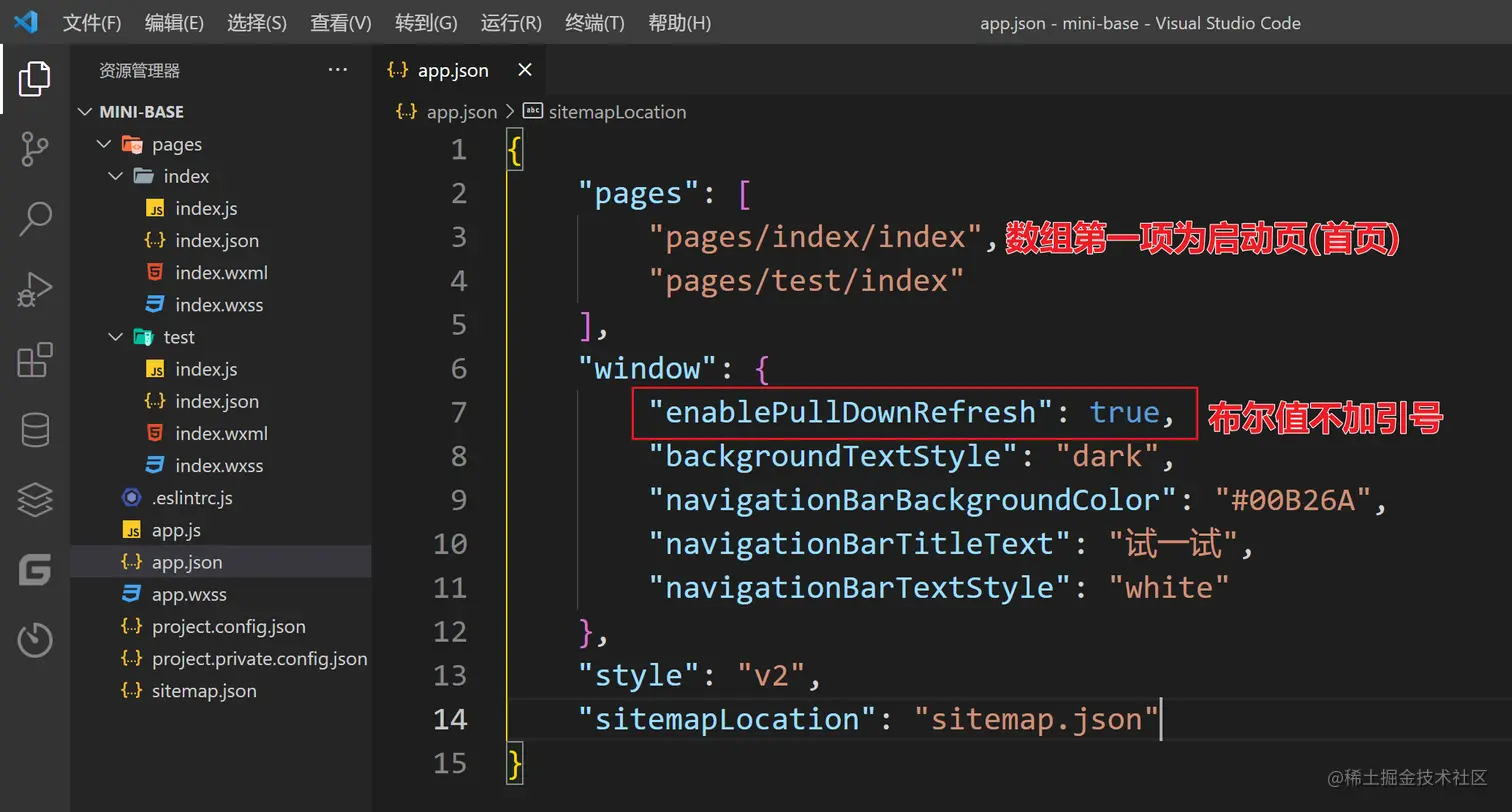Collapse the pages folder

point(102,144)
